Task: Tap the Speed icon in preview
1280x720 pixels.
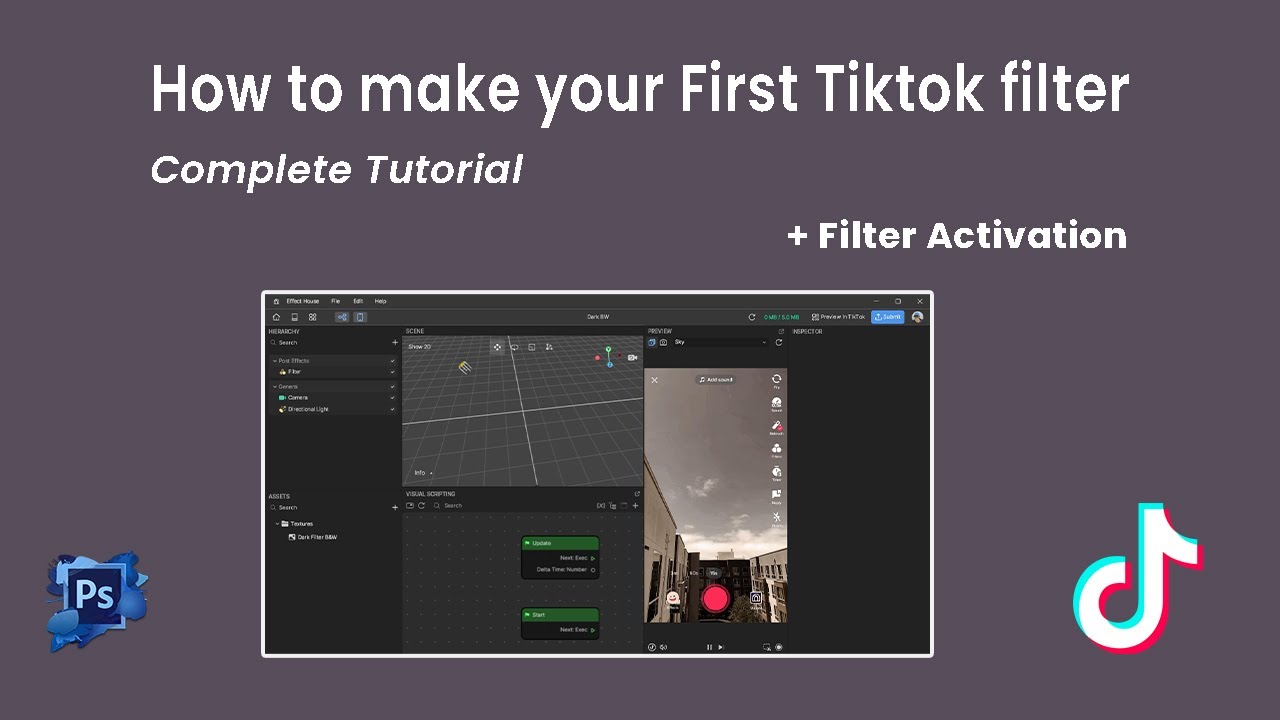Action: click(776, 404)
